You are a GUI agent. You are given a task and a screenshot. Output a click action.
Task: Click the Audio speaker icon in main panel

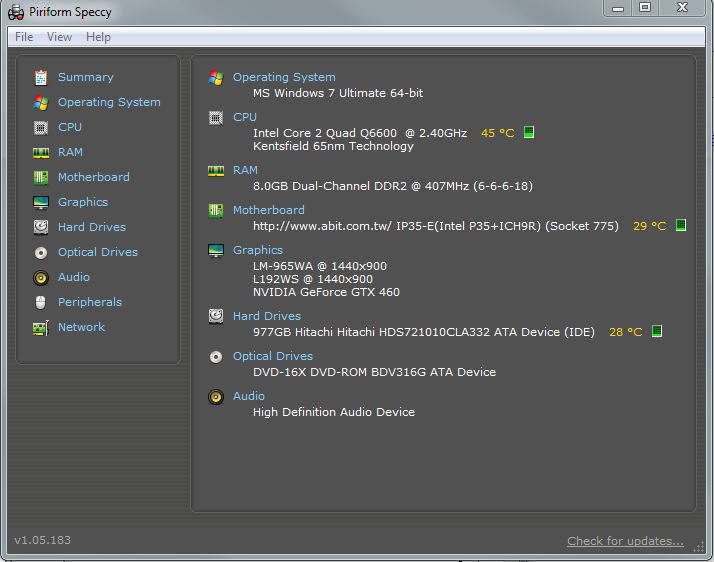216,397
